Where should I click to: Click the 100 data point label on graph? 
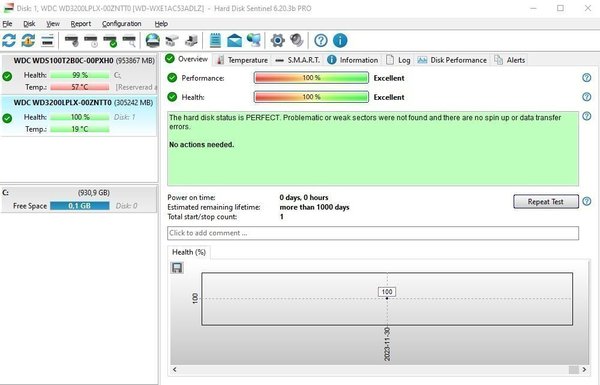coord(387,292)
